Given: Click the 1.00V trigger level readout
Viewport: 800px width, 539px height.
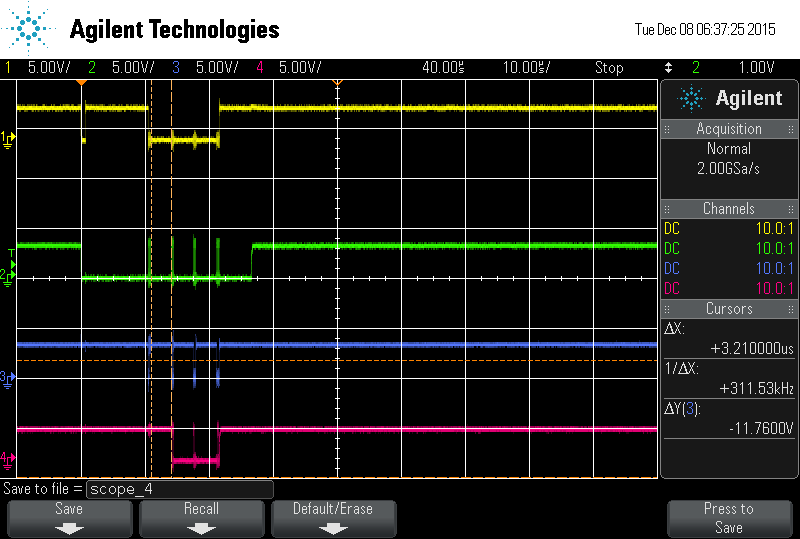Looking at the screenshot, I should click(x=757, y=67).
